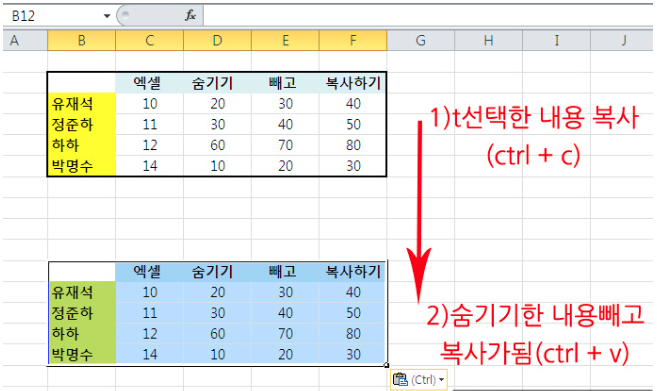Click the yellow 하하 cell

point(82,145)
